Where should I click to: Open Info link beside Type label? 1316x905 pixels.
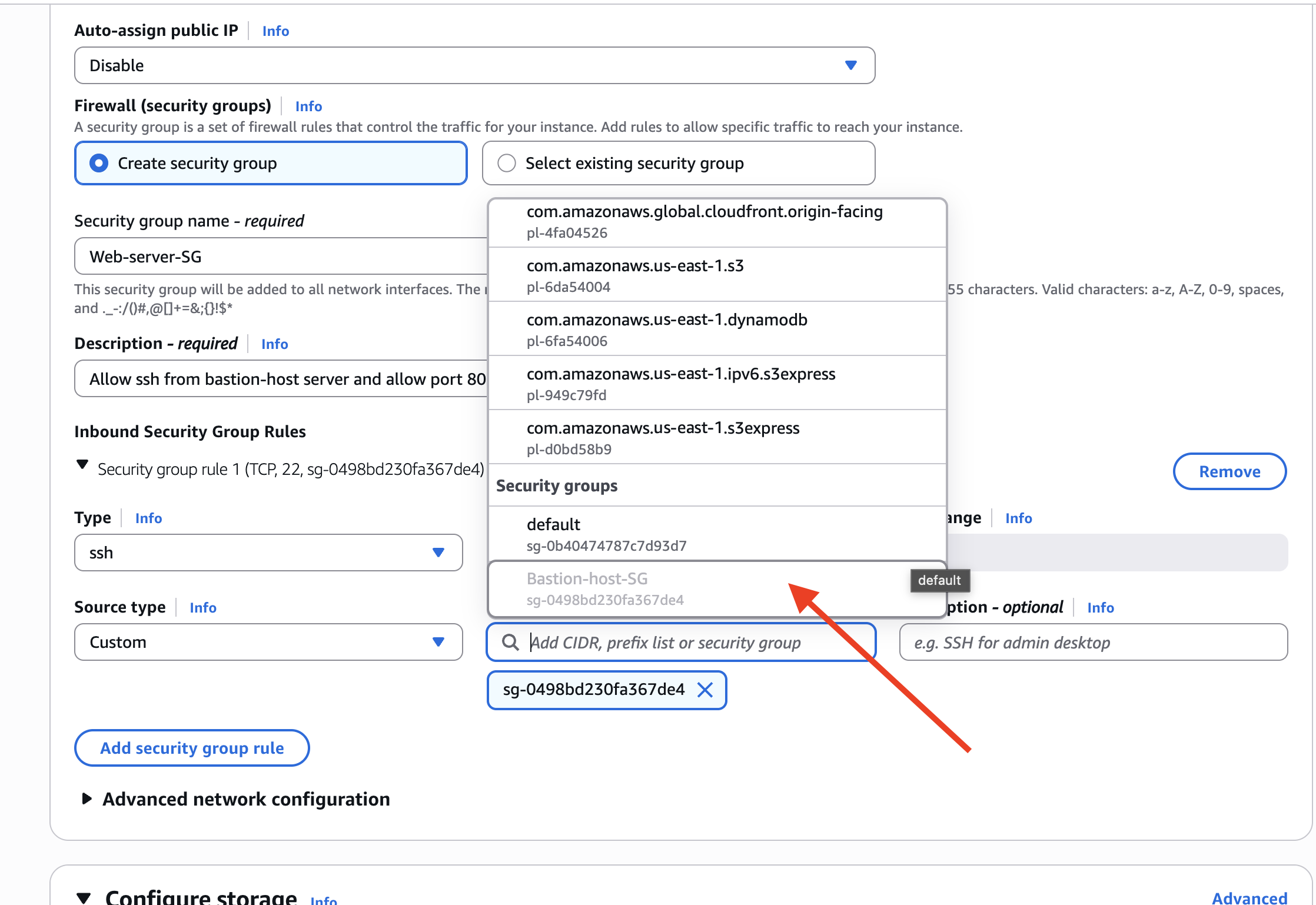click(148, 518)
